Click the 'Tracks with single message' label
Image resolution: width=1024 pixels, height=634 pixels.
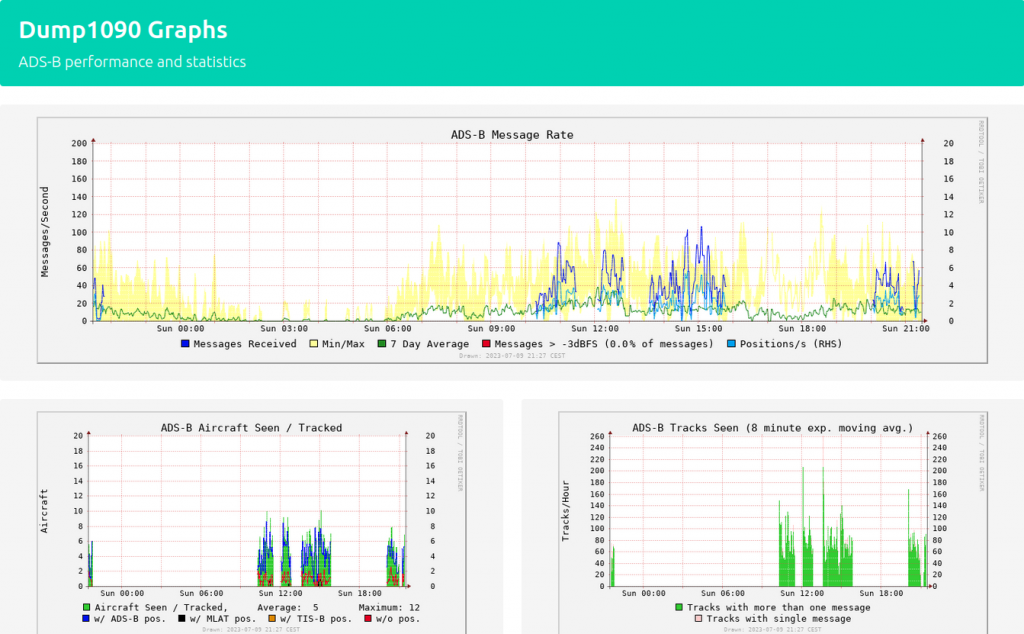pos(778,618)
